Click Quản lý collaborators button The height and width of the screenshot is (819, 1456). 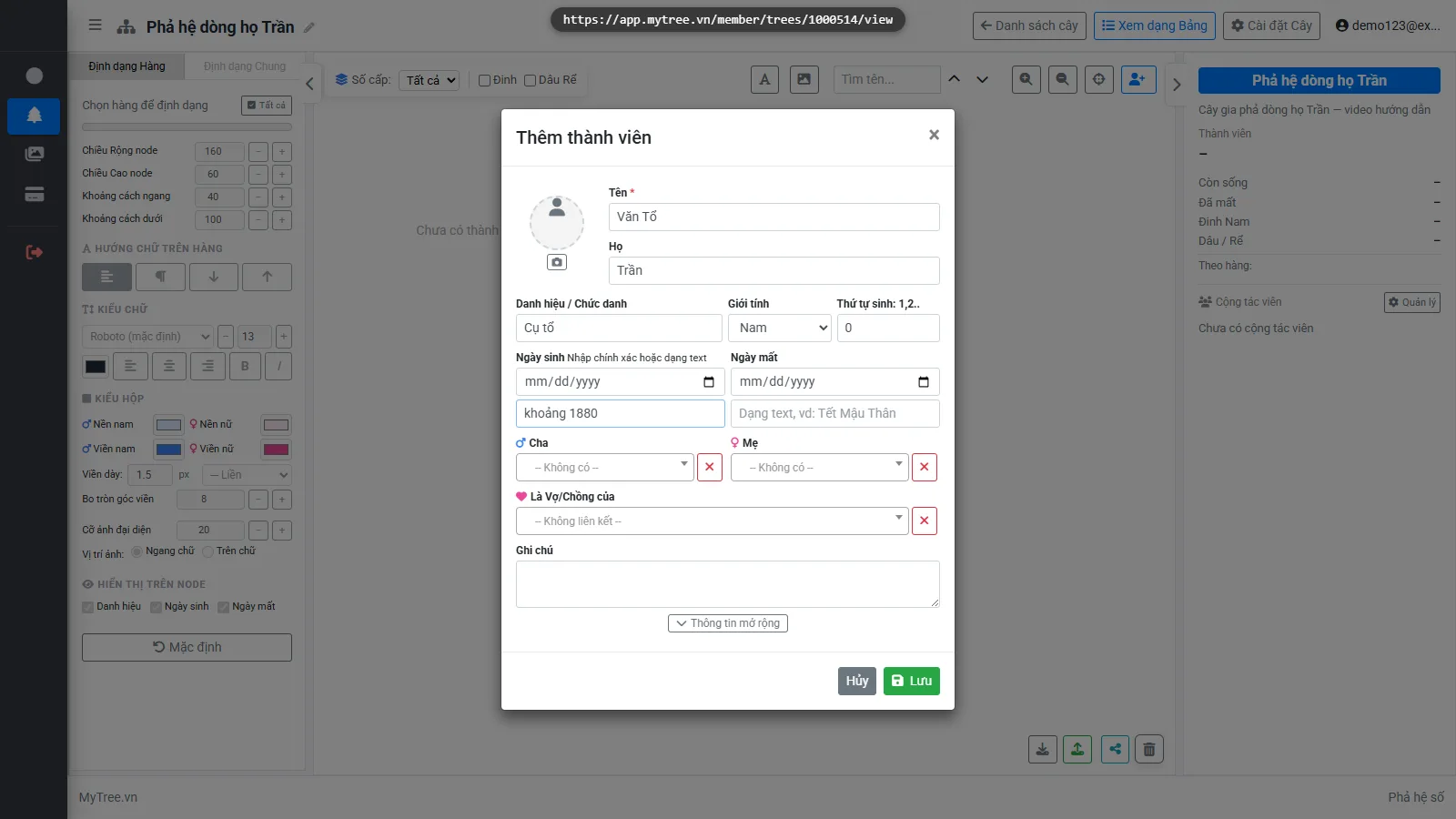pyautogui.click(x=1412, y=302)
